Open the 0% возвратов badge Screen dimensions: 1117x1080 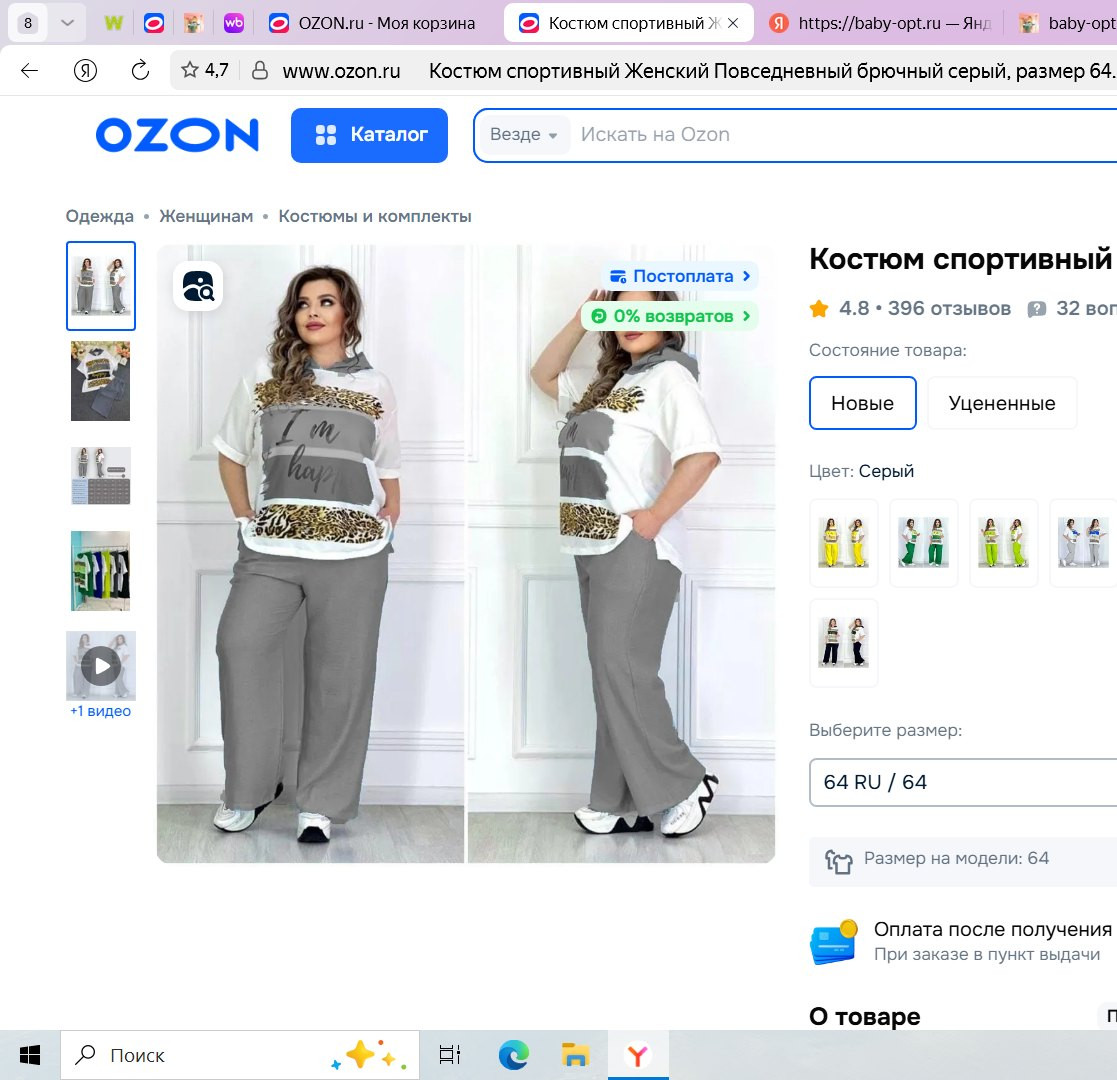(670, 316)
